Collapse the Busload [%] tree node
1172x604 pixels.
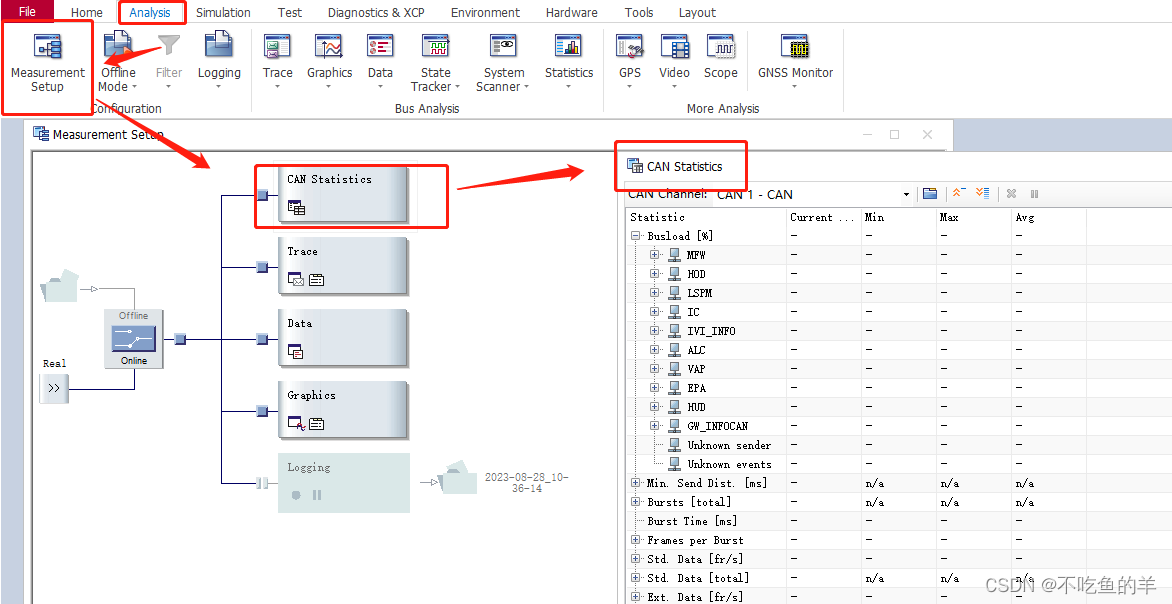[x=636, y=236]
